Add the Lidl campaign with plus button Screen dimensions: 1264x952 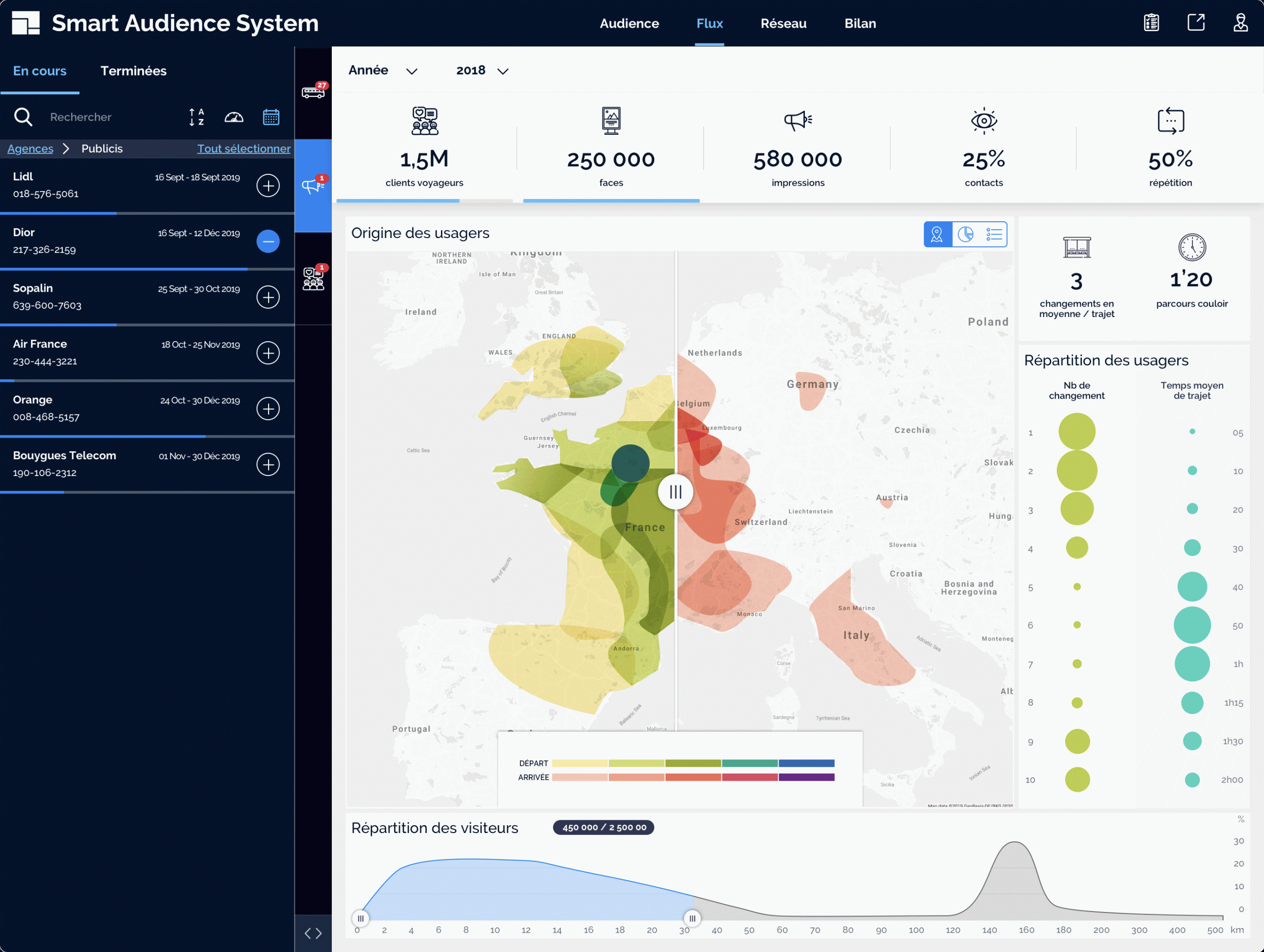(268, 186)
